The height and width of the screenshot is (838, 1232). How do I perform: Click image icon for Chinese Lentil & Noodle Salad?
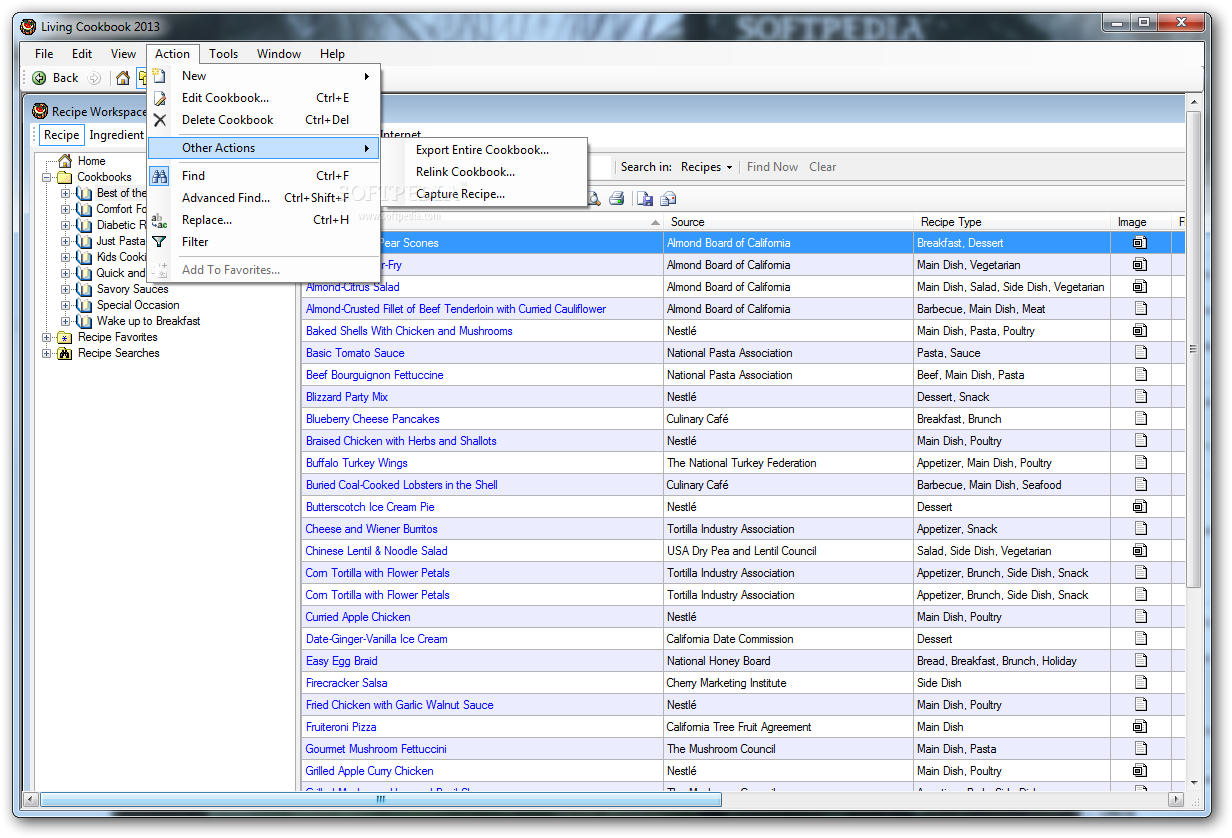[1140, 551]
